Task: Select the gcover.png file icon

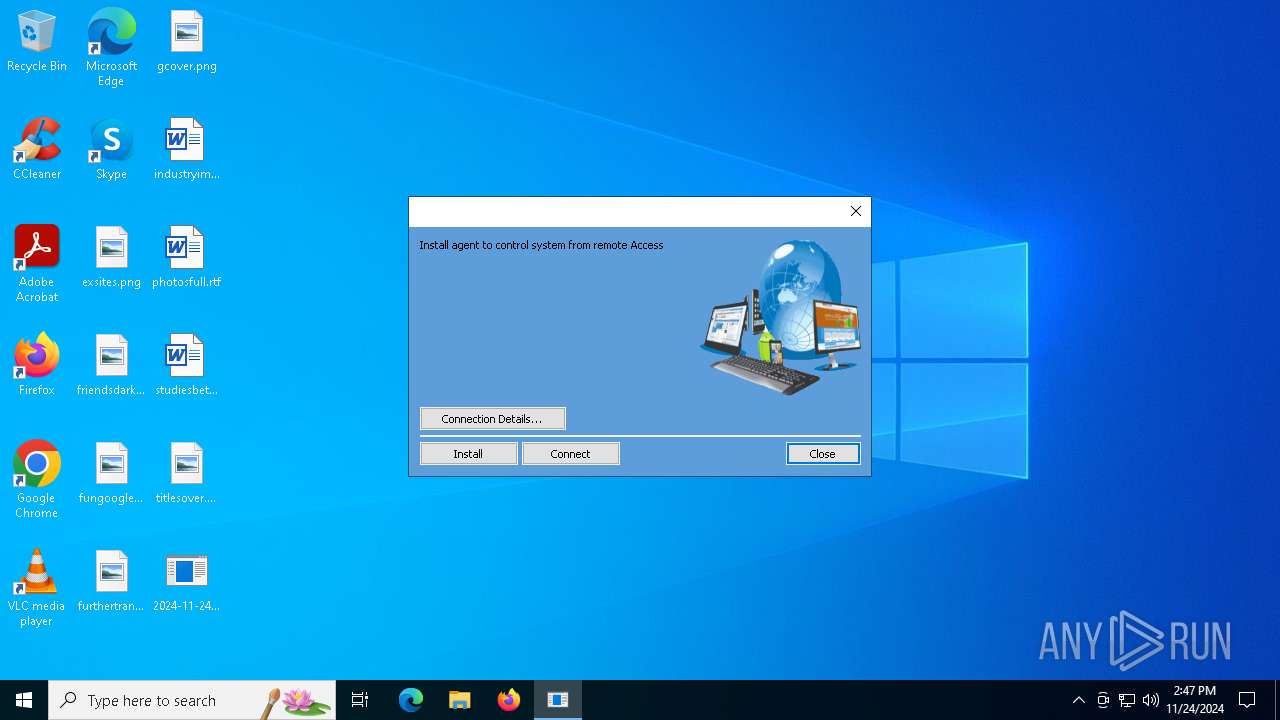Action: (187, 43)
